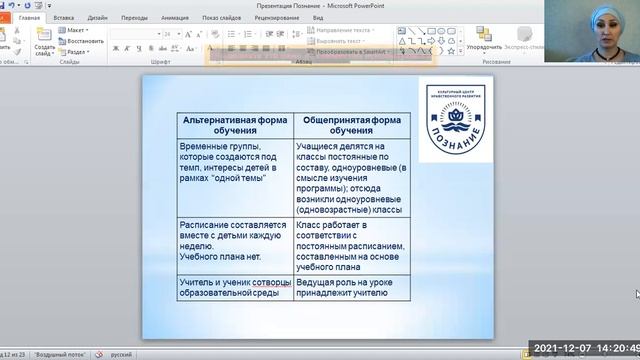Click the Познание logo image on slide
Screen dimensions: 640x360
tap(456, 119)
